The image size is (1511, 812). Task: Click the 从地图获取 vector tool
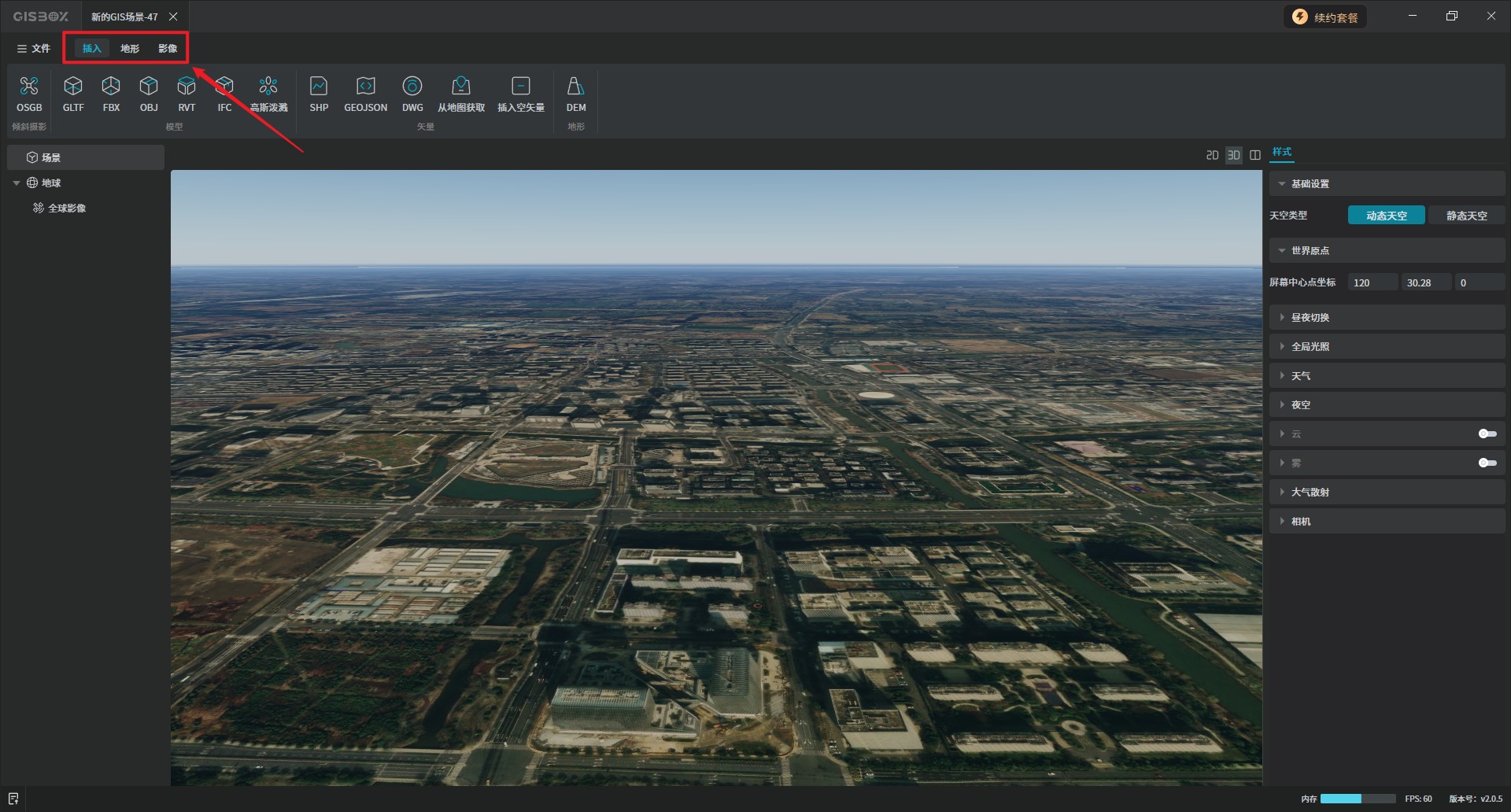pyautogui.click(x=461, y=94)
